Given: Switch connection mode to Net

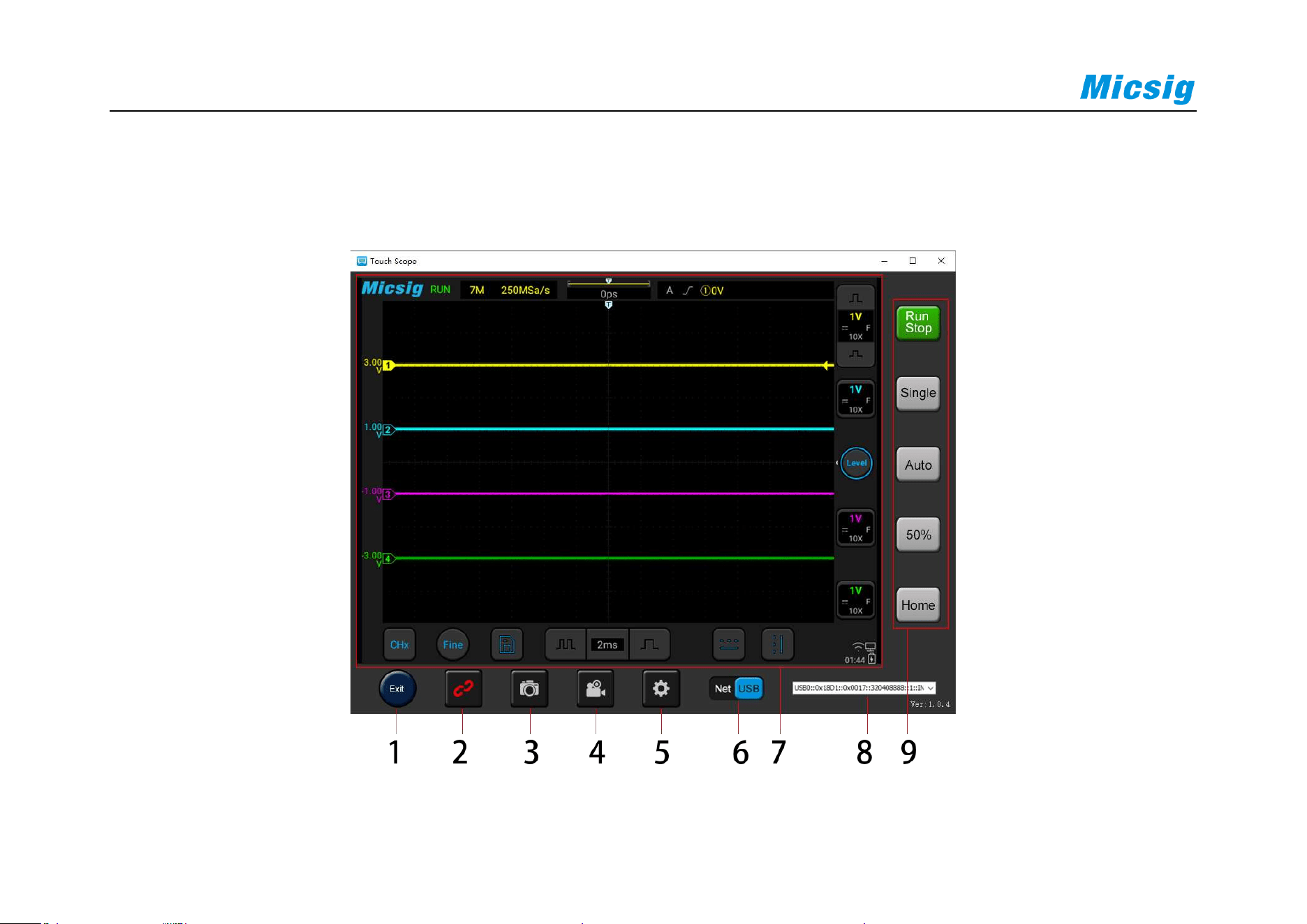Looking at the screenshot, I should tap(723, 689).
